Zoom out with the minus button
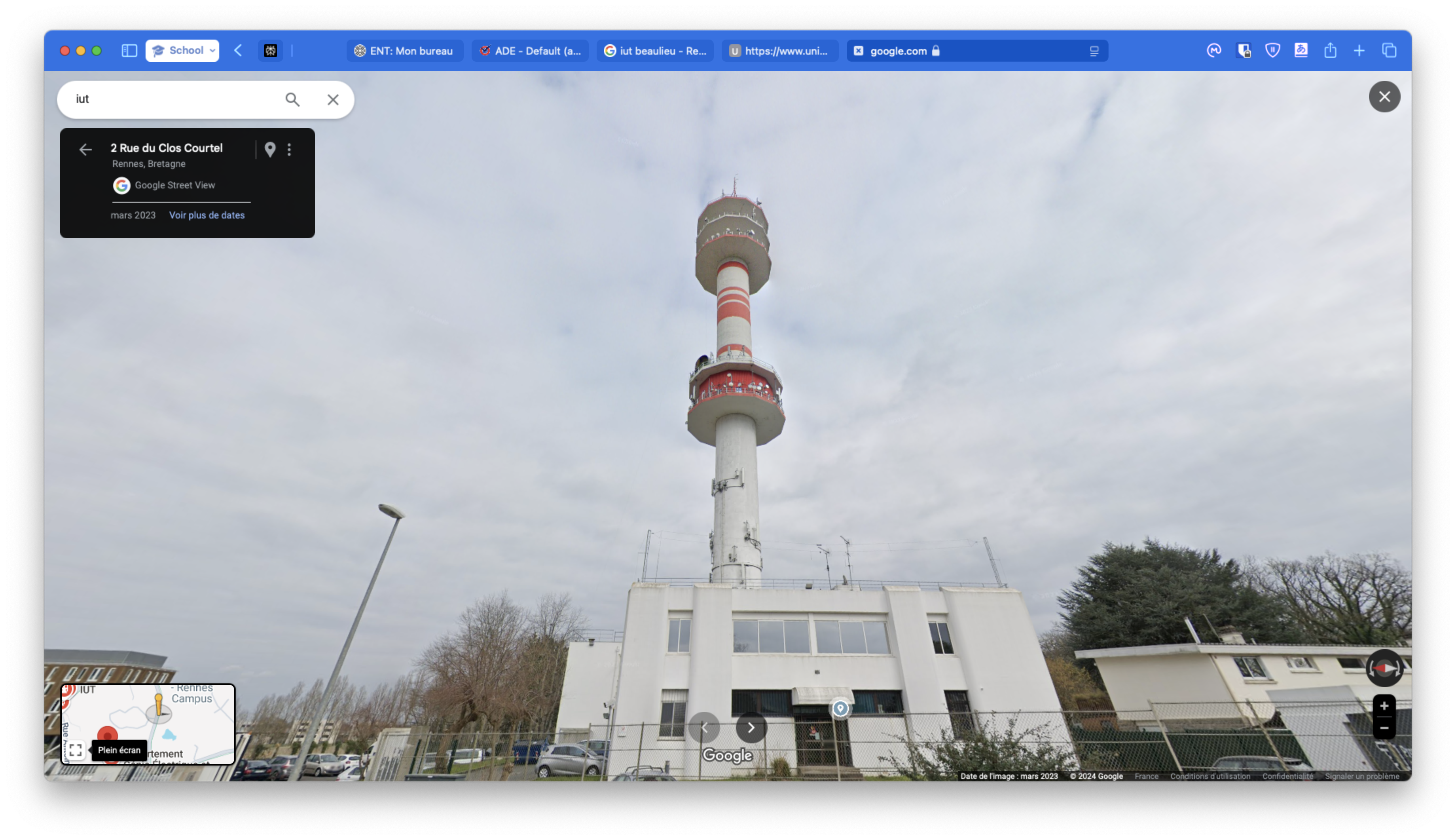 tap(1384, 728)
